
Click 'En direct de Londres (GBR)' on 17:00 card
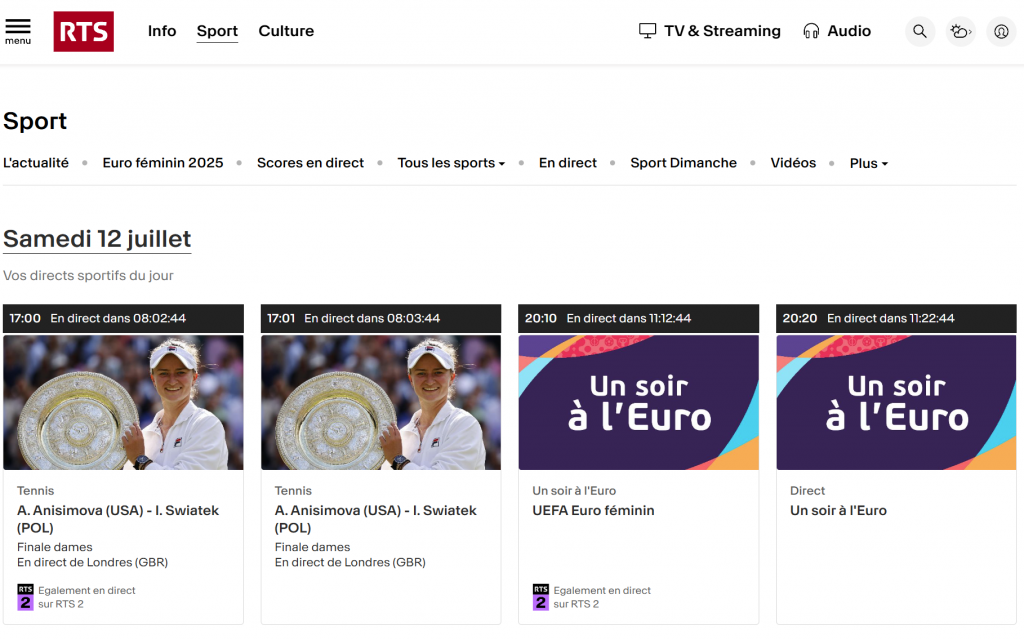(92, 563)
